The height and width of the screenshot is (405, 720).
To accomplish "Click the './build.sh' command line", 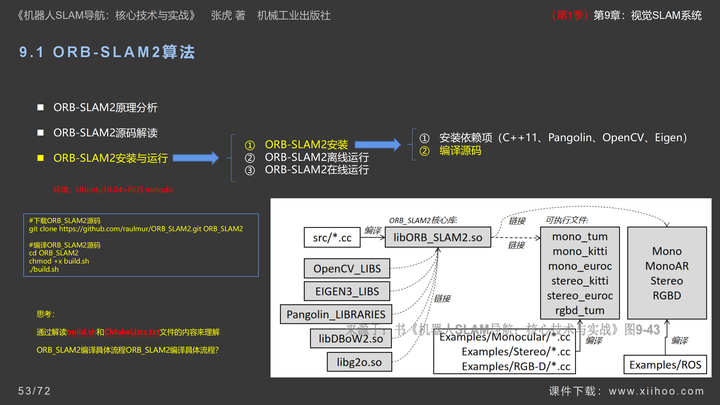I will pos(44,269).
